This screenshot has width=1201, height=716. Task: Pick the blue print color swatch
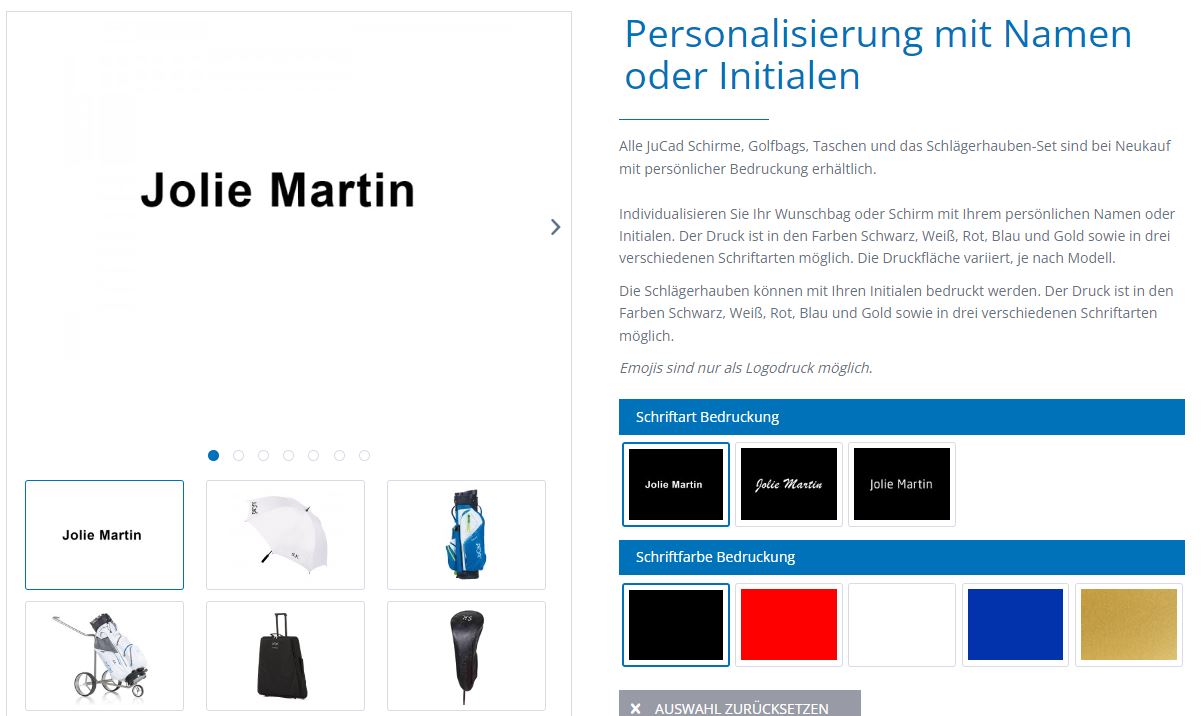[x=1016, y=625]
